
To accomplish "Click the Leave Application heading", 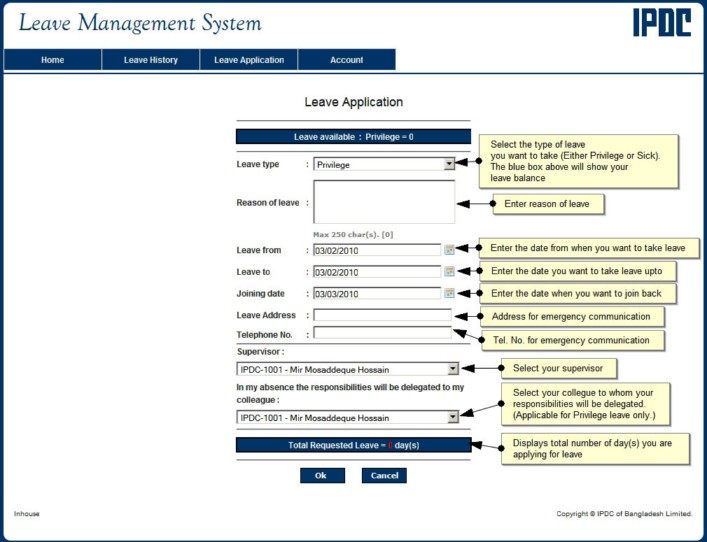I will click(x=354, y=102).
